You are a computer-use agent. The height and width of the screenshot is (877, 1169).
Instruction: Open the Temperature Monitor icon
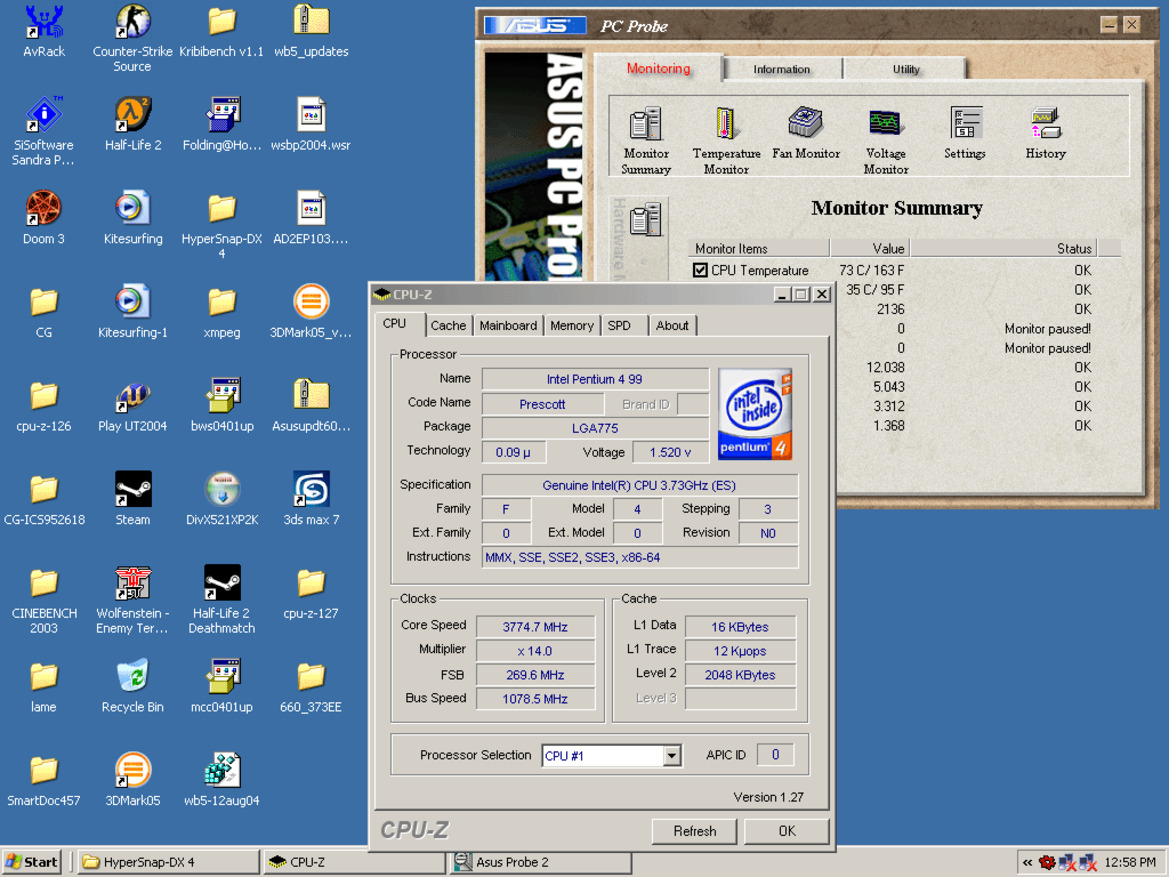tap(726, 140)
